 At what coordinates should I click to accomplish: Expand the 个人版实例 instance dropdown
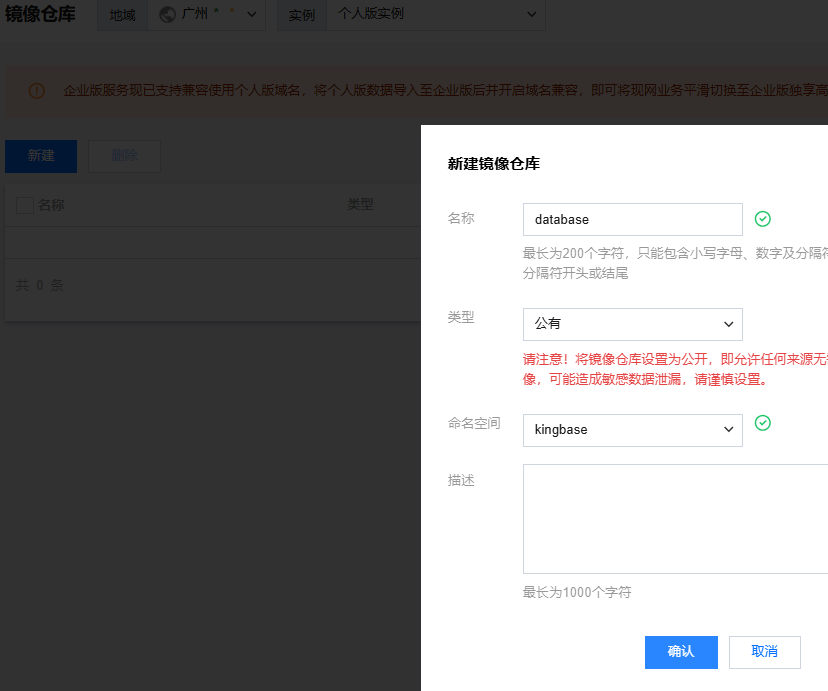coord(436,15)
